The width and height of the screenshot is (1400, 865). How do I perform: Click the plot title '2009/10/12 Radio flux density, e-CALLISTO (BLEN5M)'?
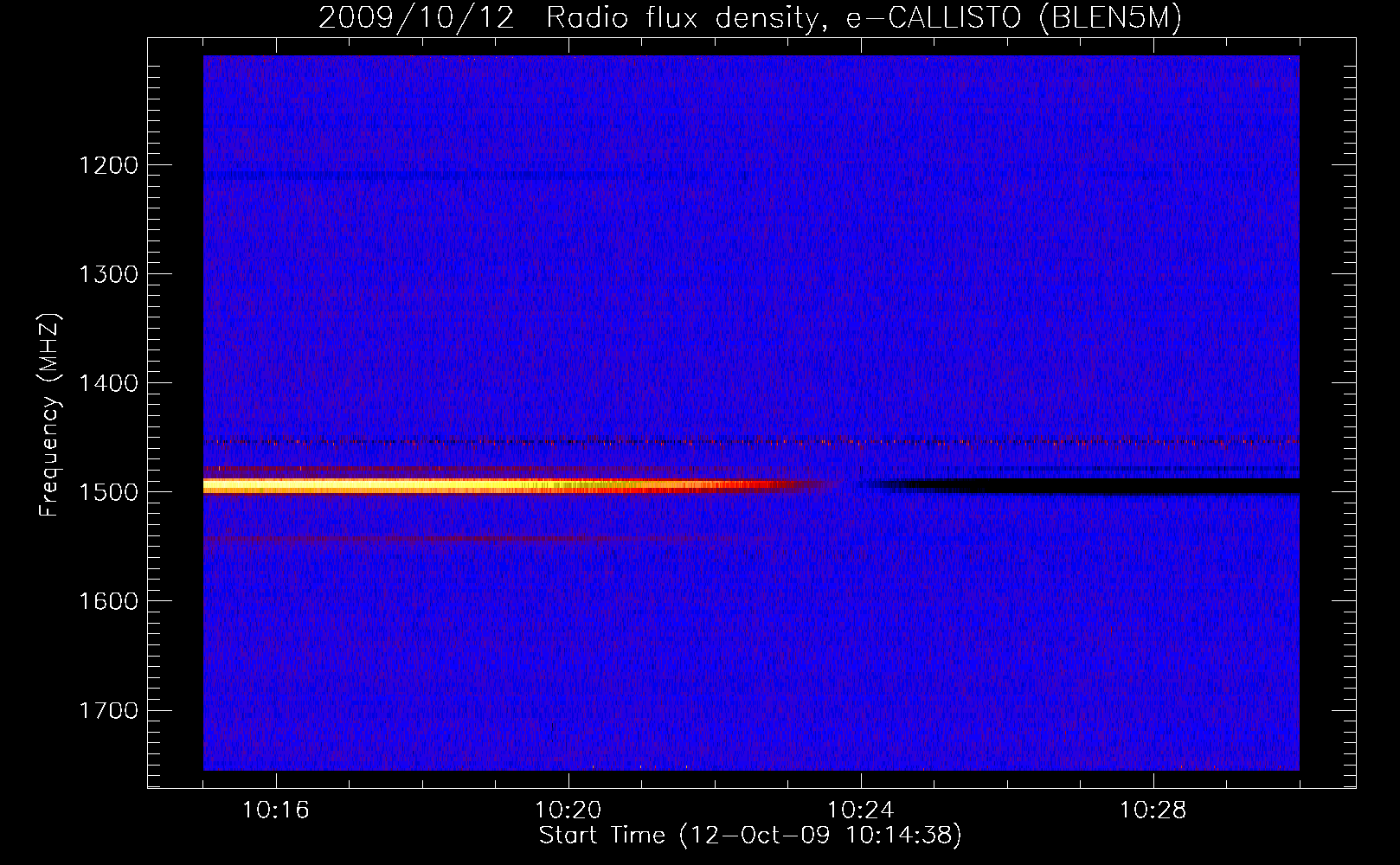tap(749, 18)
